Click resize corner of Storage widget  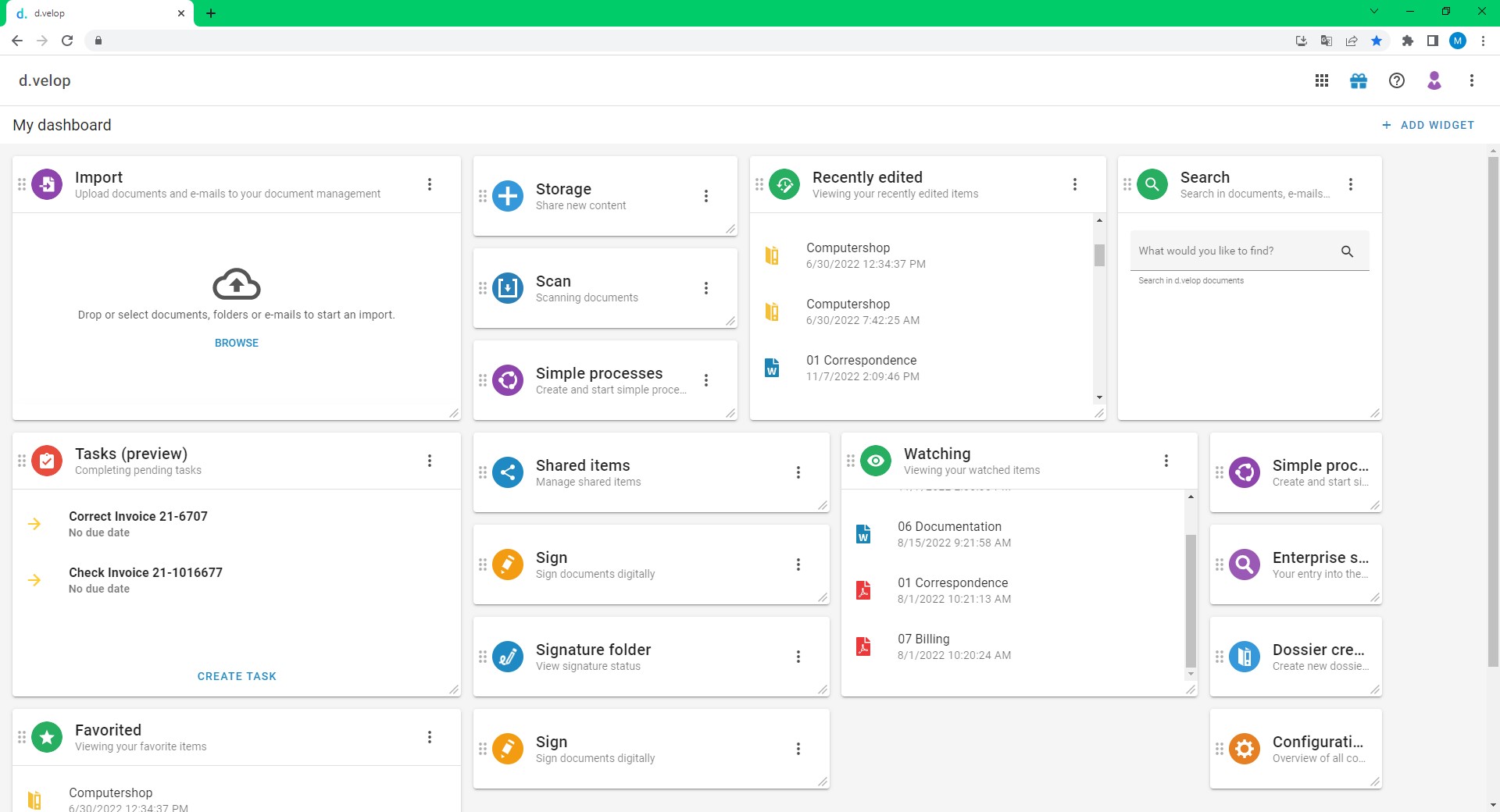(x=730, y=229)
